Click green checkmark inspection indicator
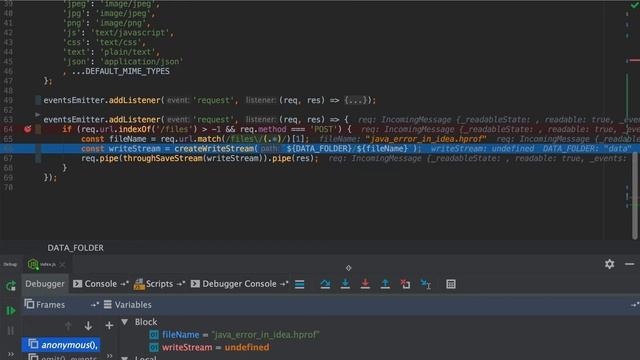The width and height of the screenshot is (640, 360). pos(634,5)
